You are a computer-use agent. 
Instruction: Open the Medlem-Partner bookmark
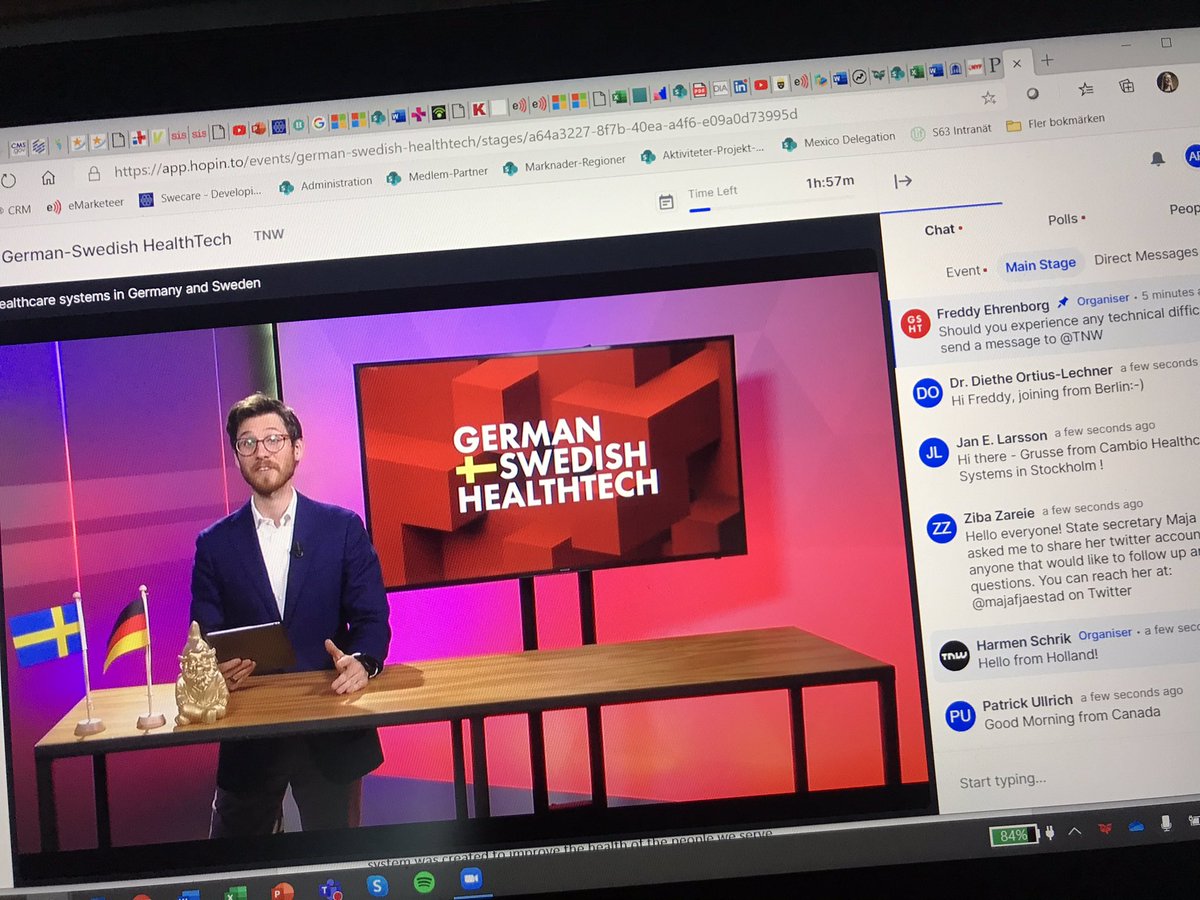437,176
